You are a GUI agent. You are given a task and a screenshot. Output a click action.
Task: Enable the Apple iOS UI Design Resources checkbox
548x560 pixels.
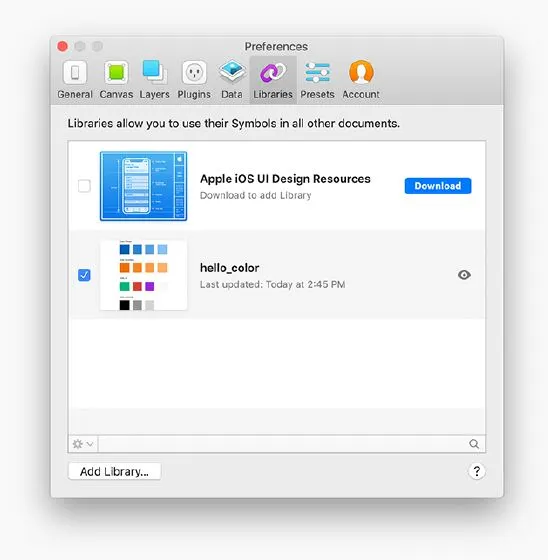[x=84, y=186]
